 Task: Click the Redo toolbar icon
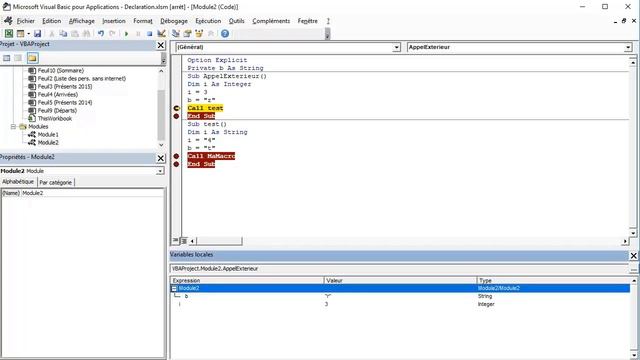tap(112, 33)
